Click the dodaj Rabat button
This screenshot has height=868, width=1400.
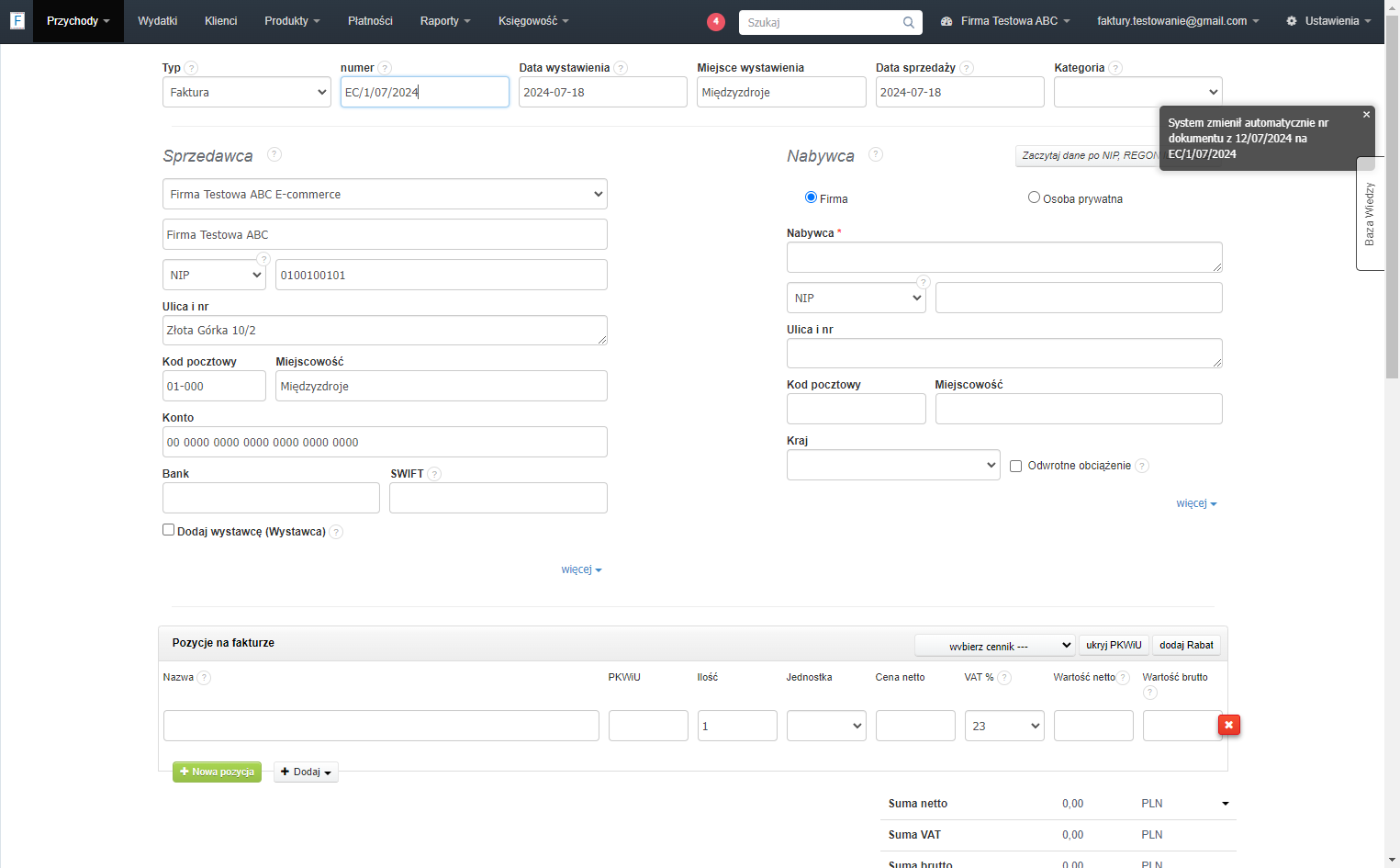(1186, 645)
